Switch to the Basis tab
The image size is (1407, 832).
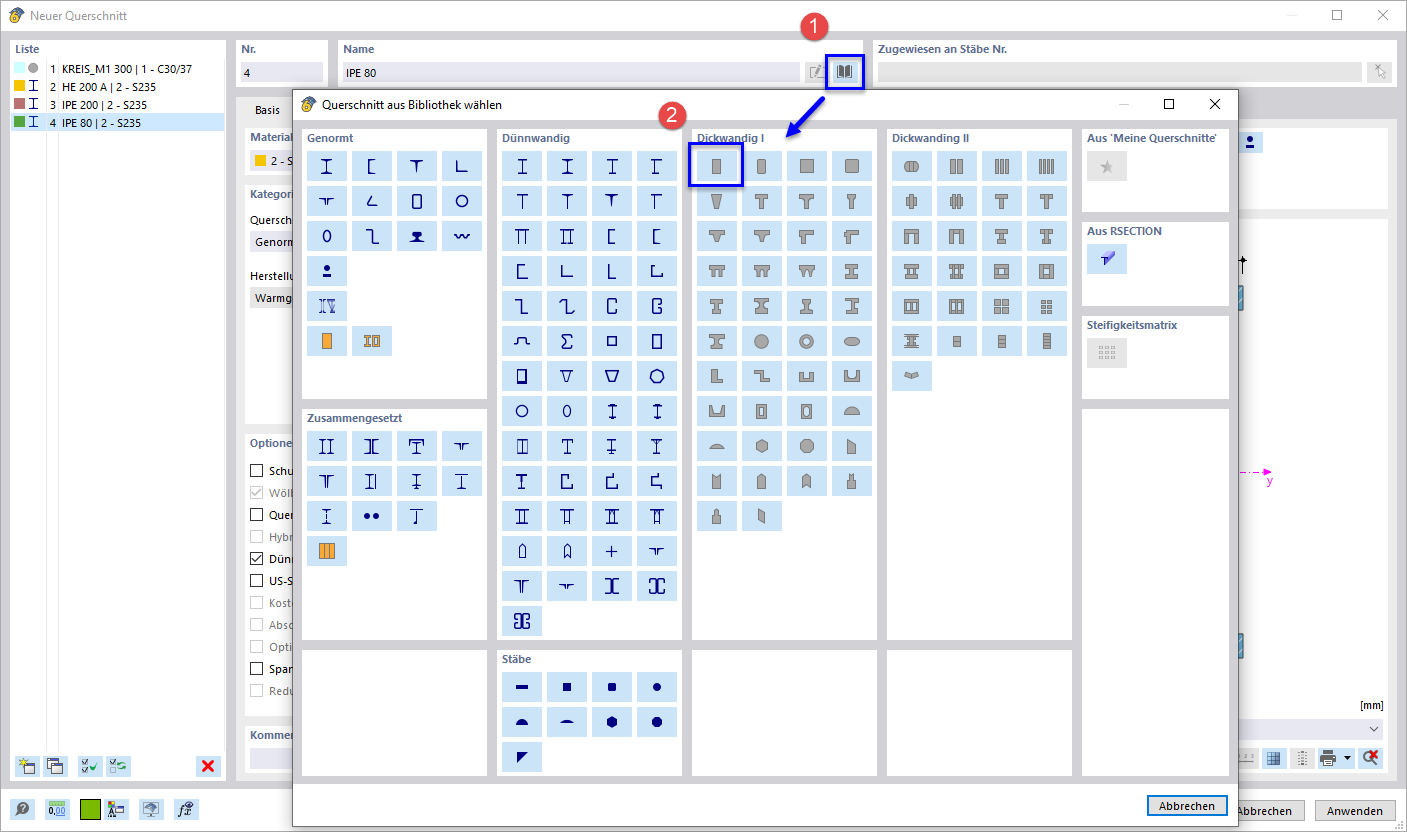pos(267,110)
